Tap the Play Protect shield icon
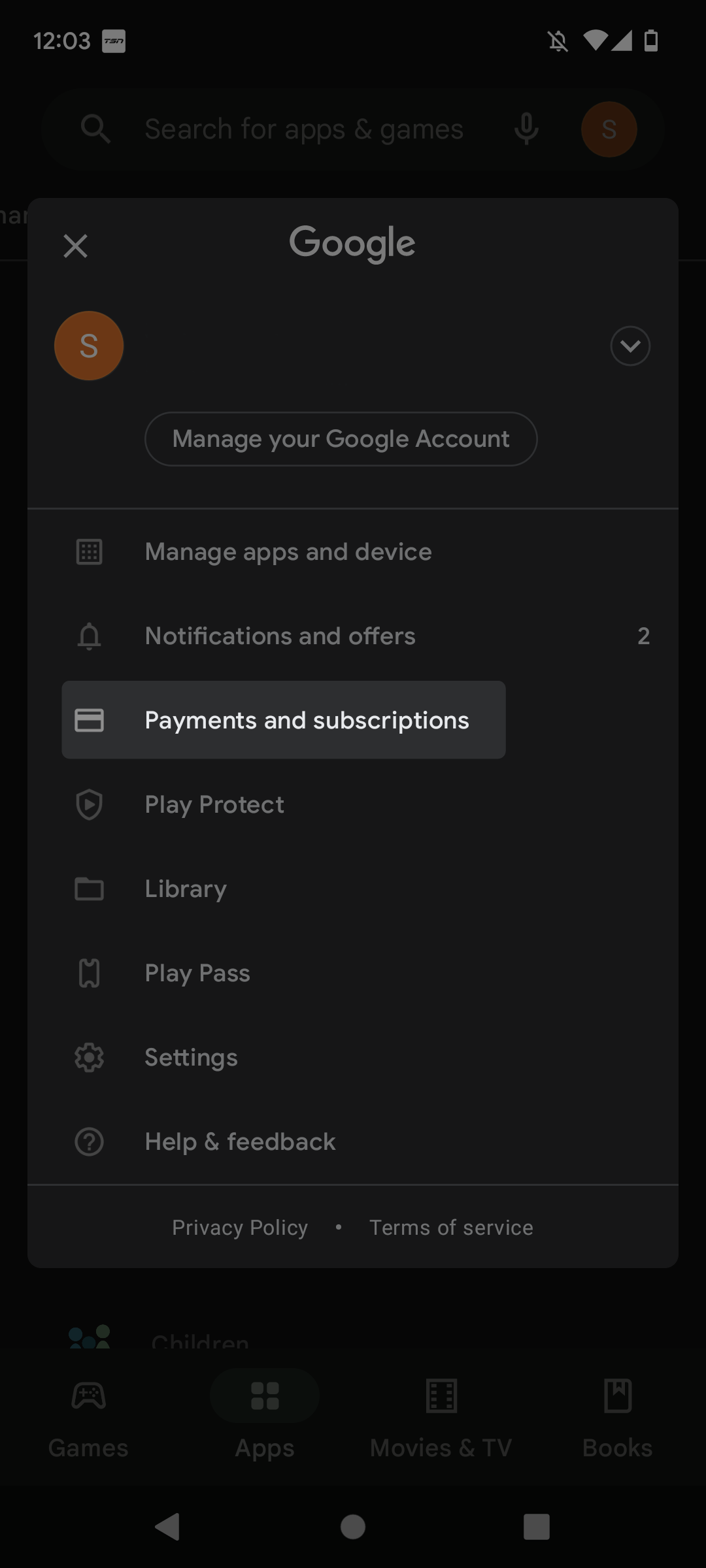Image resolution: width=706 pixels, height=1568 pixels. (x=90, y=804)
